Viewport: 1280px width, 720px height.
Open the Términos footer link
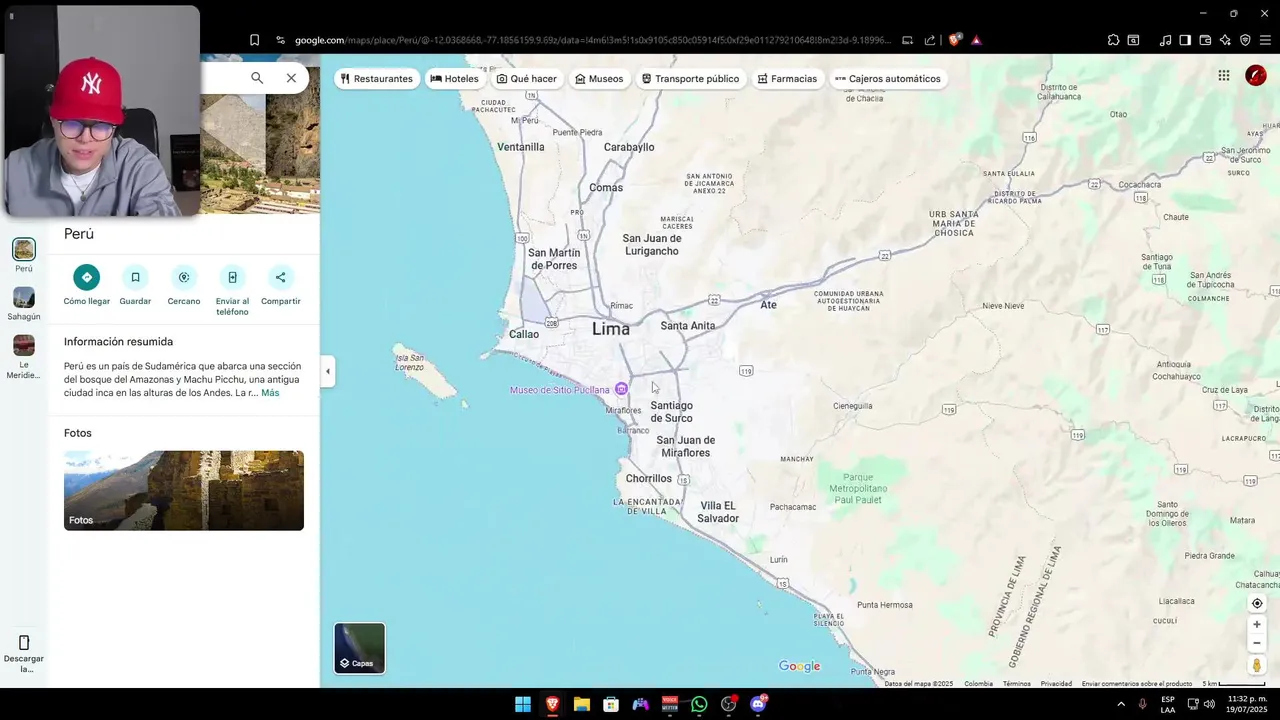pos(1016,684)
